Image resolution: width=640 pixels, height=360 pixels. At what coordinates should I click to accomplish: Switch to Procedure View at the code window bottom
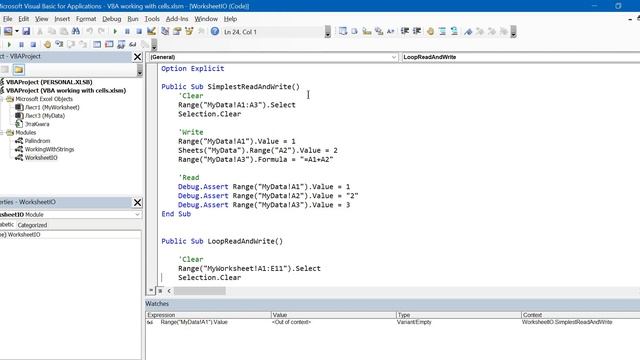(x=151, y=291)
